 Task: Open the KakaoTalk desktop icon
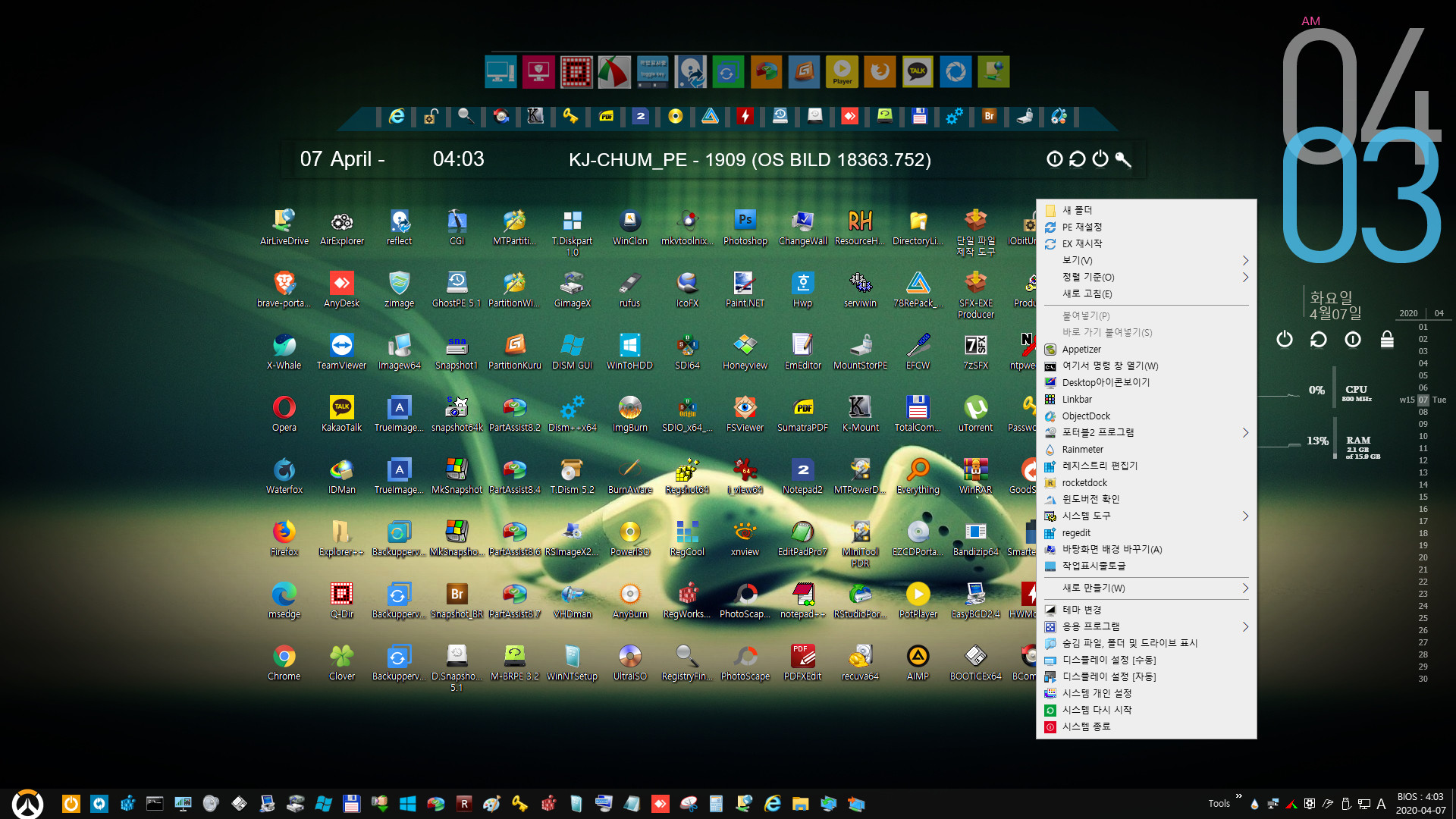341,413
